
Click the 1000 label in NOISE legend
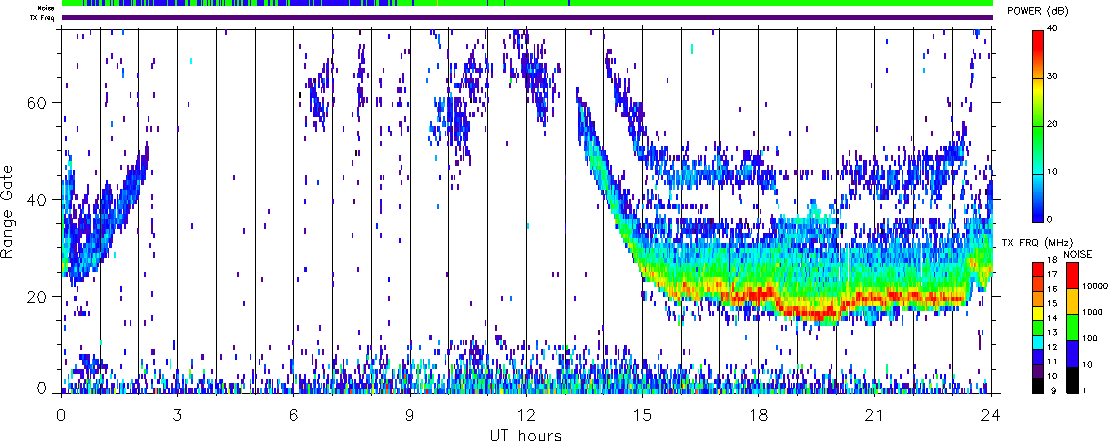point(1092,312)
